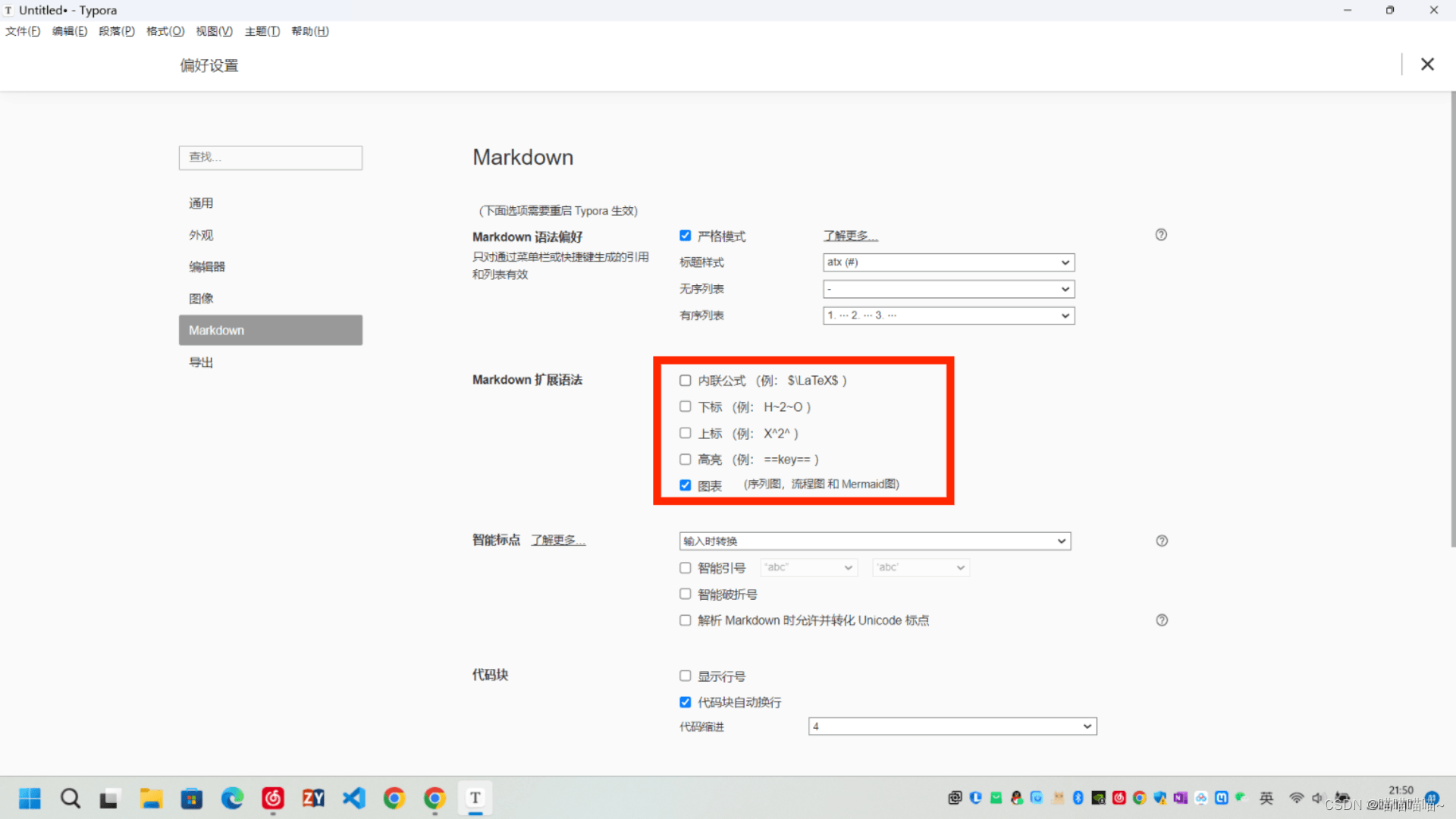The width and height of the screenshot is (1456, 819).
Task: Open Visual Studio Code from taskbar
Action: tap(353, 798)
